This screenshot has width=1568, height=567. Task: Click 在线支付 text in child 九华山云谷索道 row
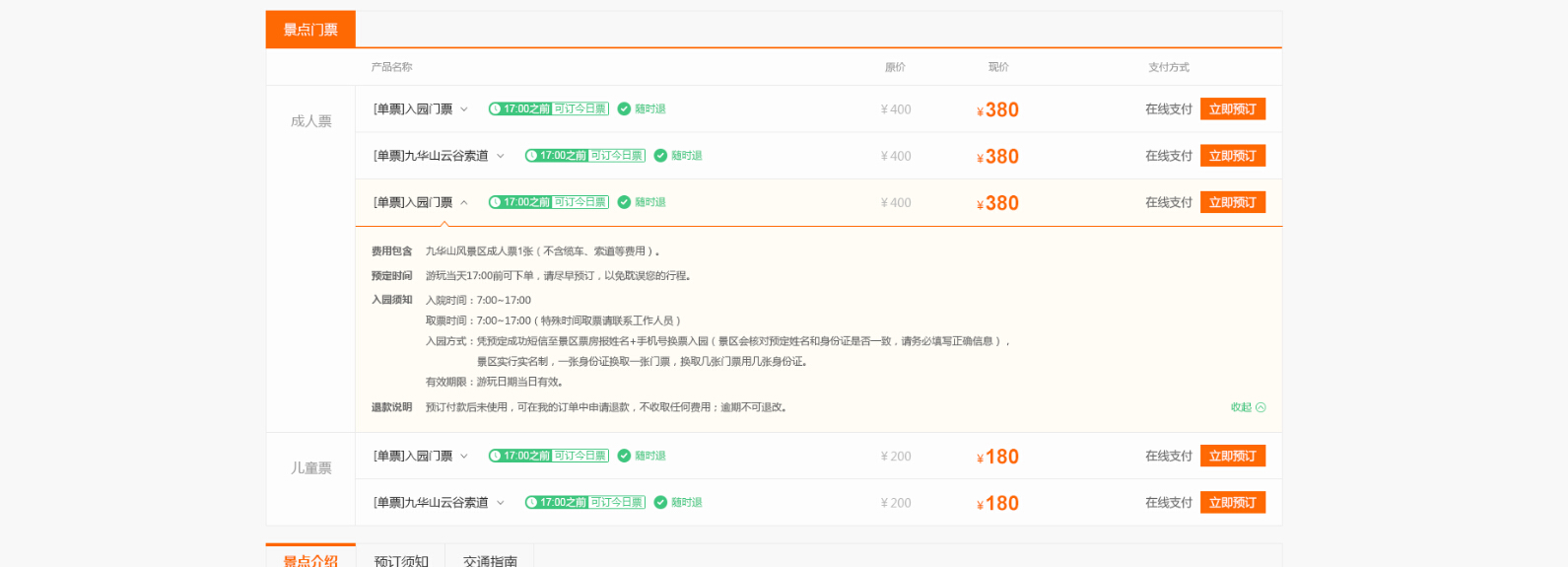point(1168,503)
